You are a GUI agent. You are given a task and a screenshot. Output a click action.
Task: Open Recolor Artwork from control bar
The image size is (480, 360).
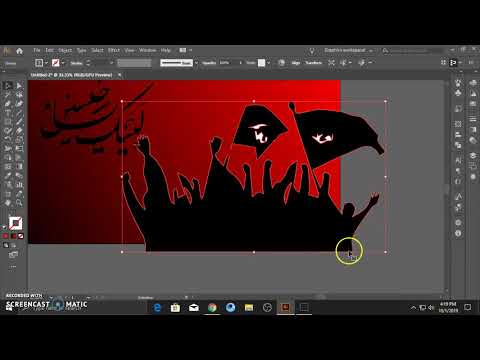[x=281, y=63]
